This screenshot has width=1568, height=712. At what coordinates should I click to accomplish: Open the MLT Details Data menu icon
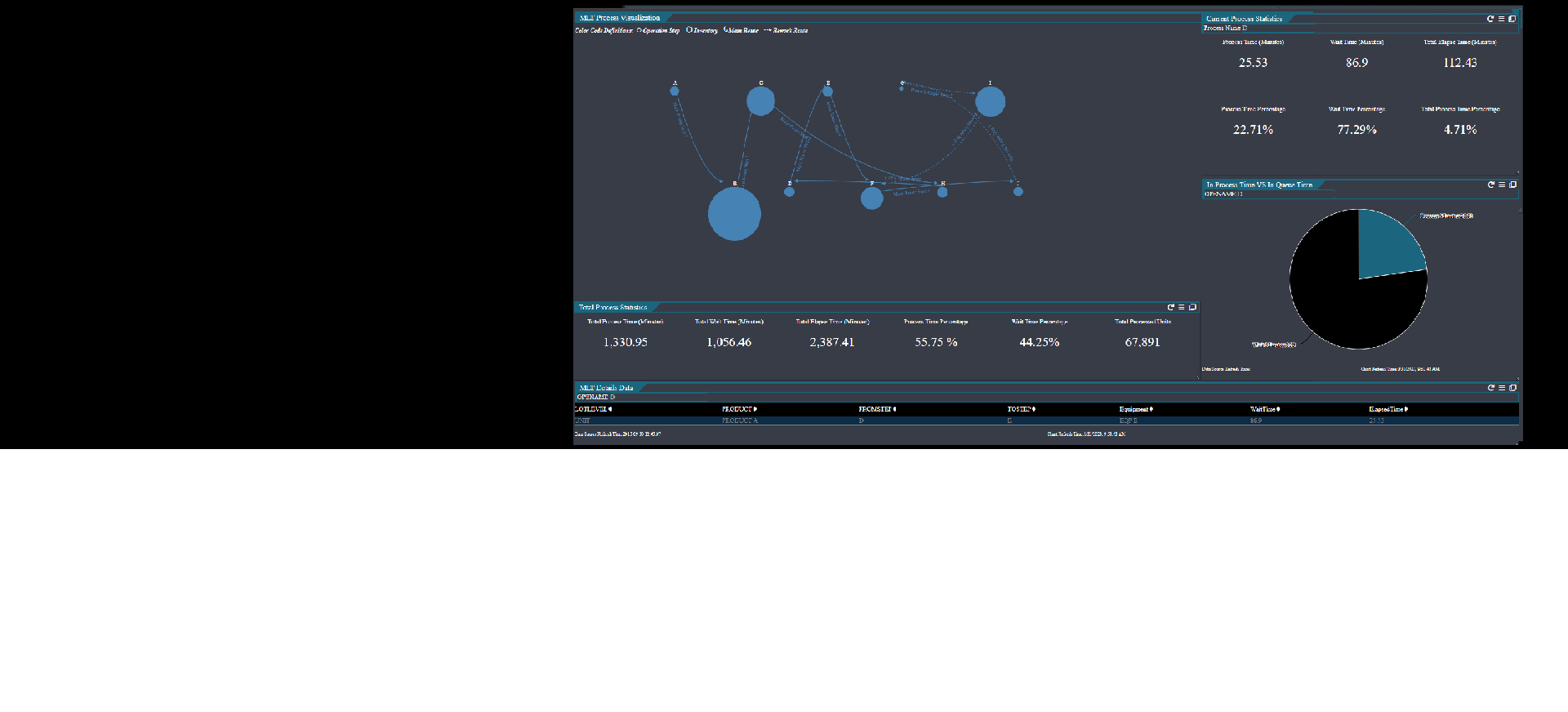tap(1502, 388)
